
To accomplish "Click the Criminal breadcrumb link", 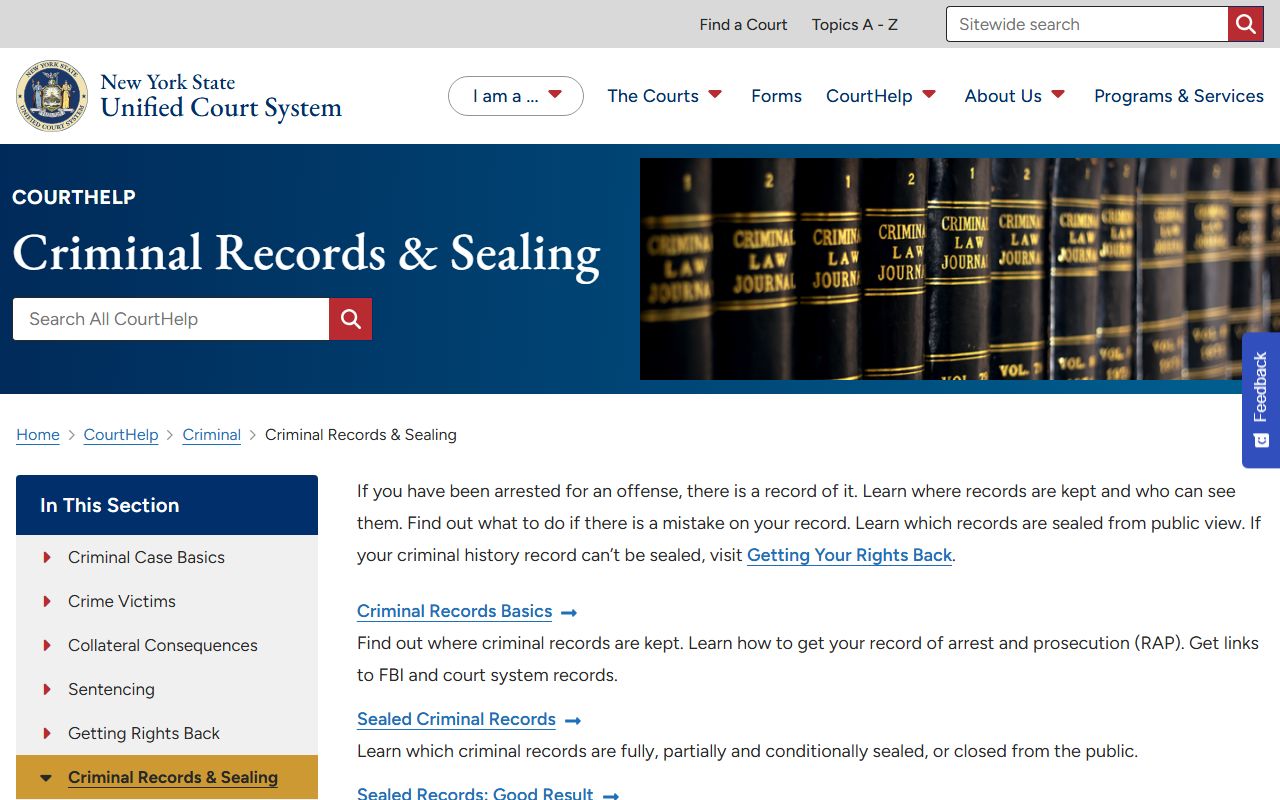I will [212, 435].
